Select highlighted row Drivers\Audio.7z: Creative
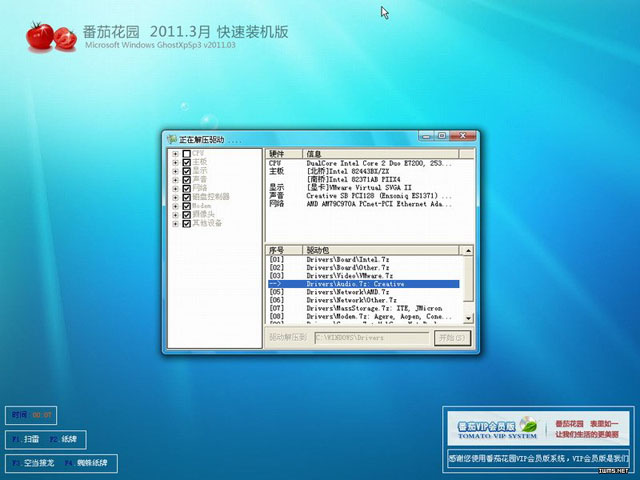Screen dimensions: 640x480 click(363, 284)
